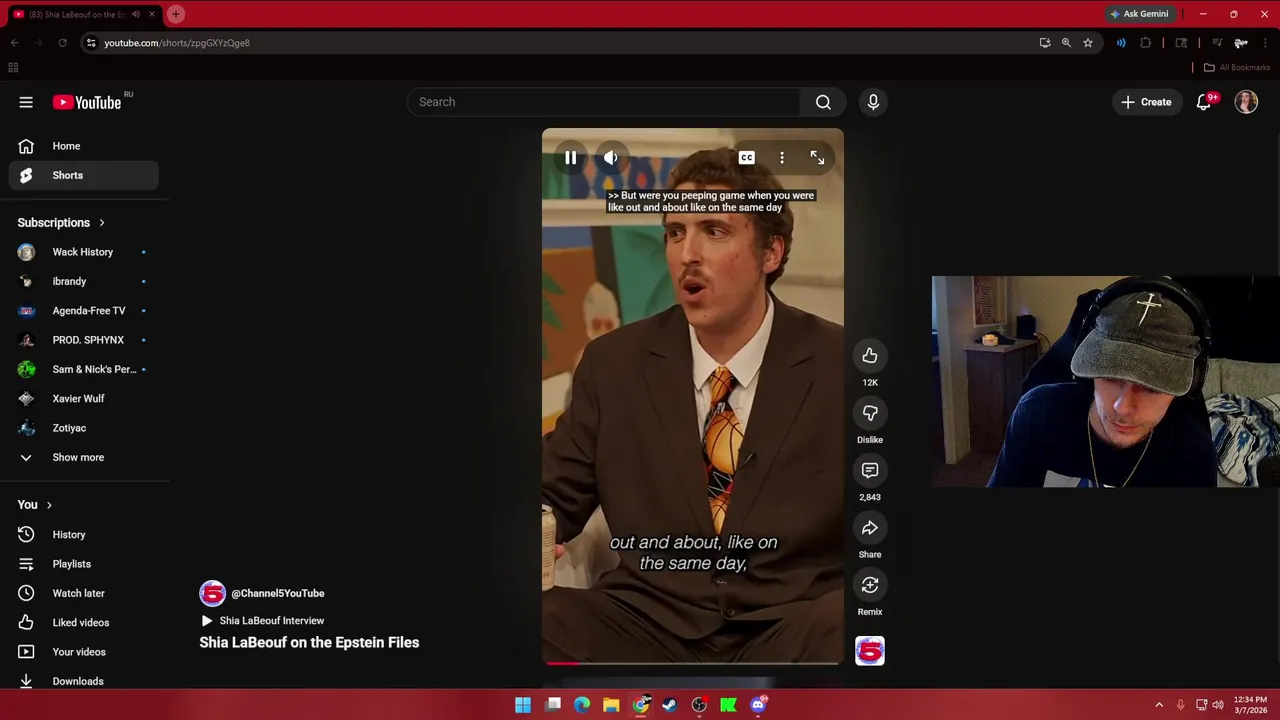Reload the page
The width and height of the screenshot is (1280, 720).
[x=62, y=43]
